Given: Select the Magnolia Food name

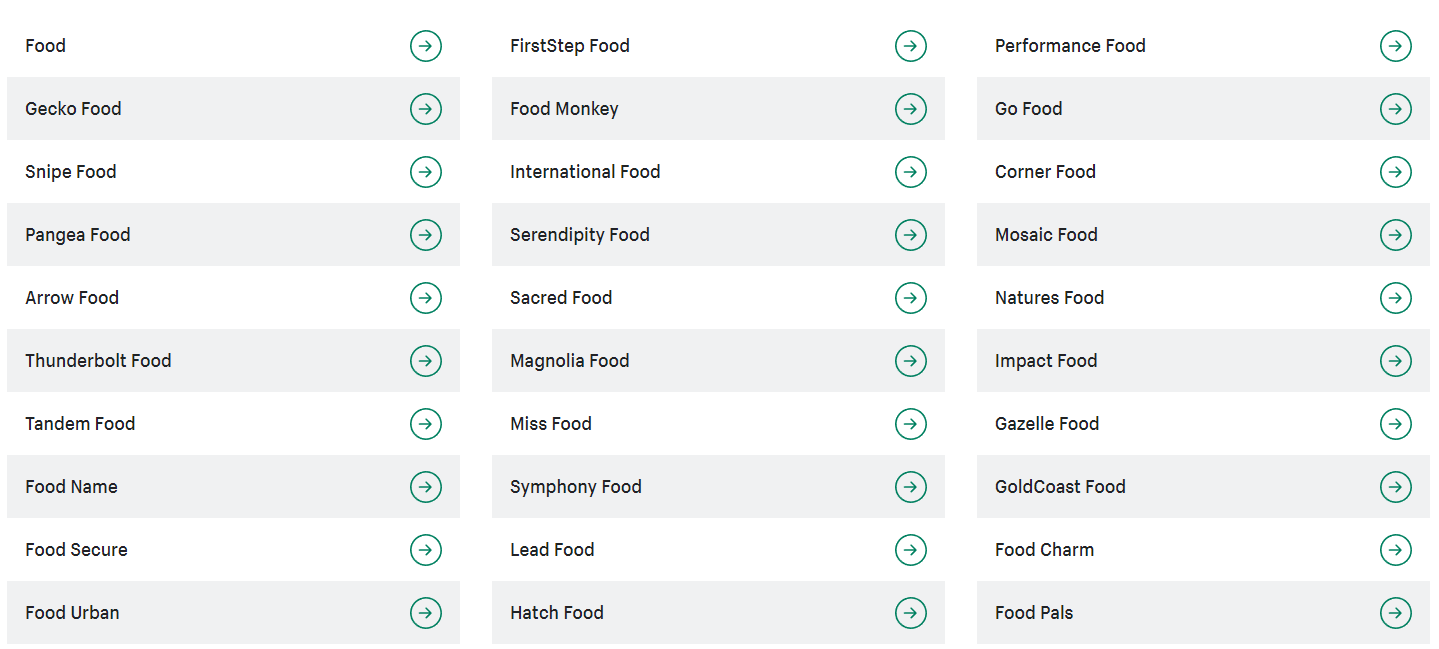Looking at the screenshot, I should click(x=570, y=361).
